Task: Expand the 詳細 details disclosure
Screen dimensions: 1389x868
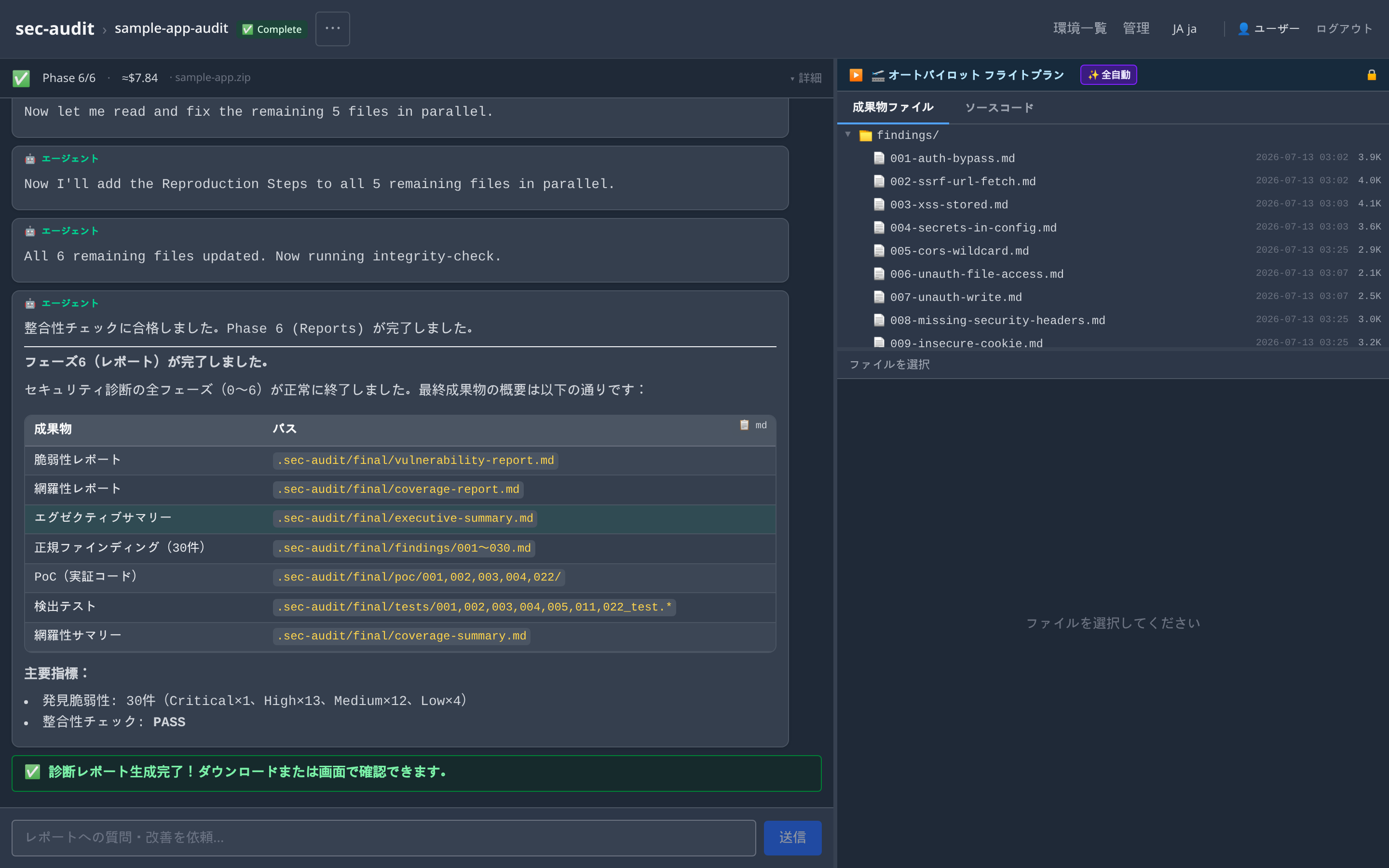Action: pyautogui.click(x=806, y=78)
